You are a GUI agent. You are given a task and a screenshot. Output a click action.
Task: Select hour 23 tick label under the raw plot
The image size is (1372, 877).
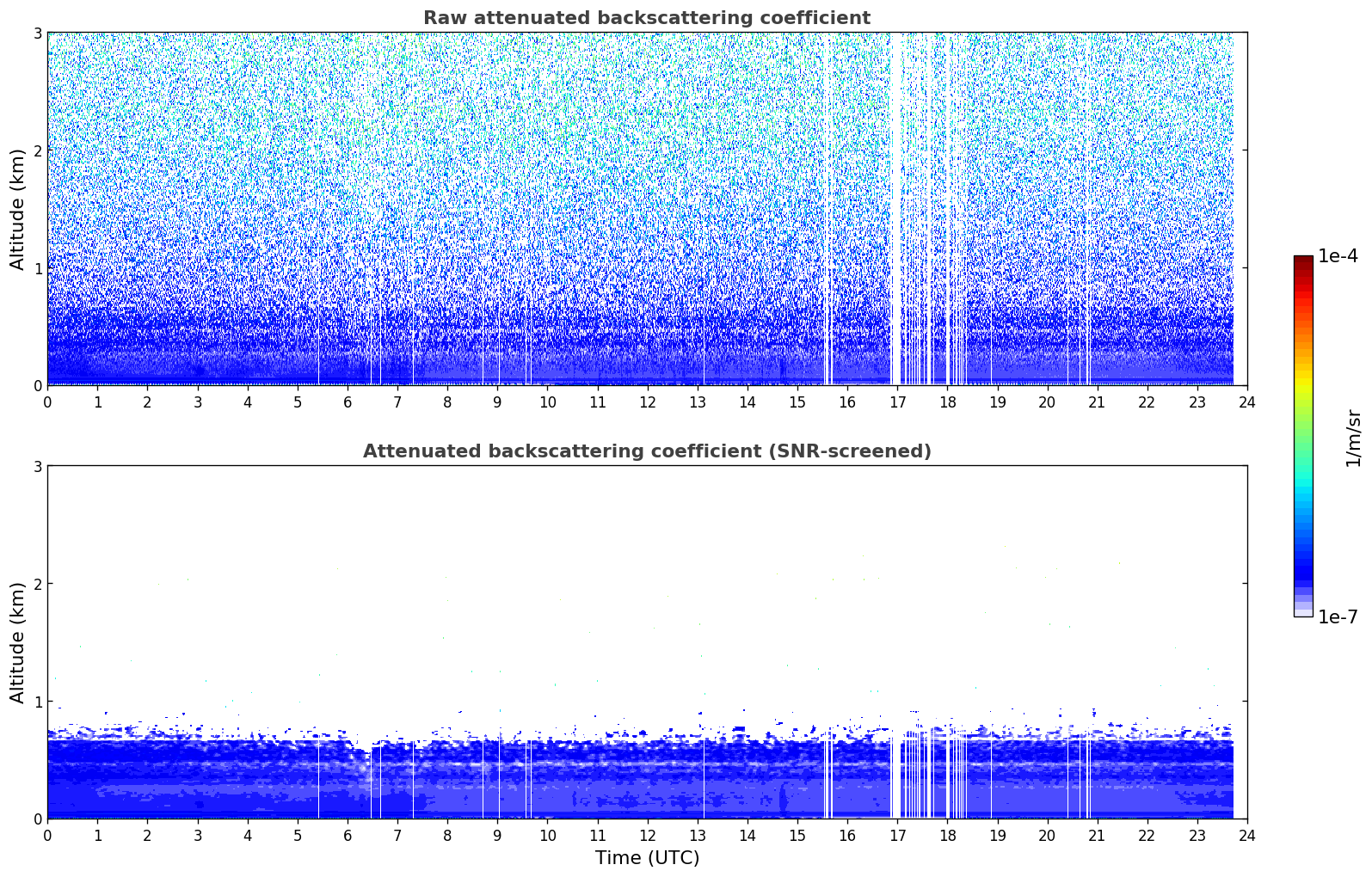tap(1197, 402)
